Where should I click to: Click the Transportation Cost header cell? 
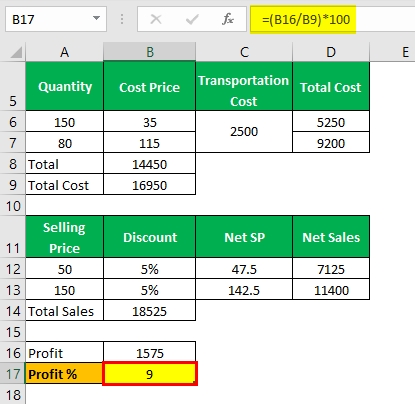pos(244,86)
